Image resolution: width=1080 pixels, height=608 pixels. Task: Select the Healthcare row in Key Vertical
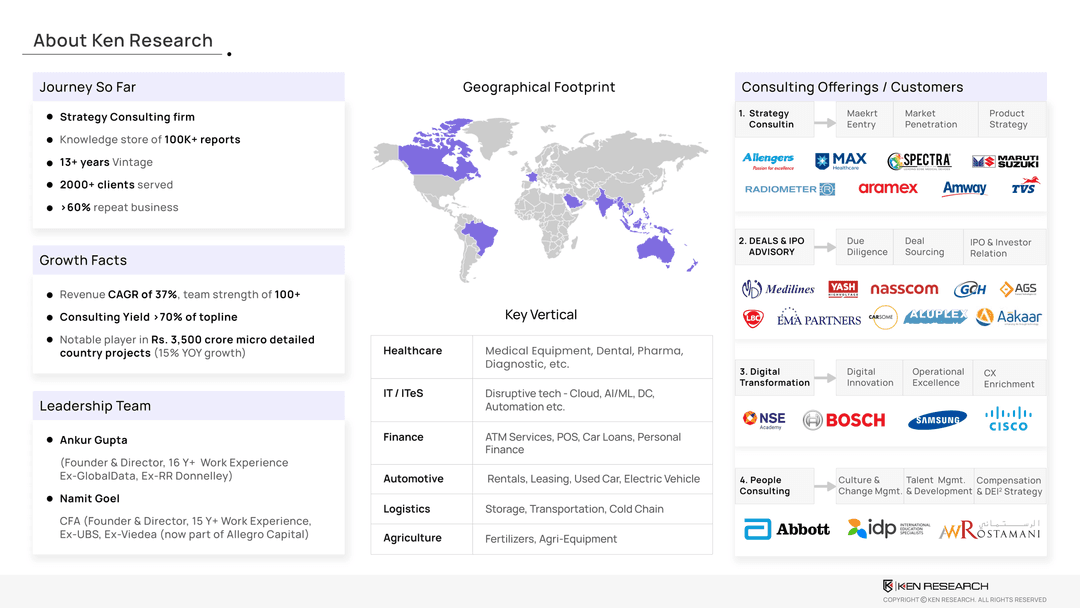pos(541,357)
